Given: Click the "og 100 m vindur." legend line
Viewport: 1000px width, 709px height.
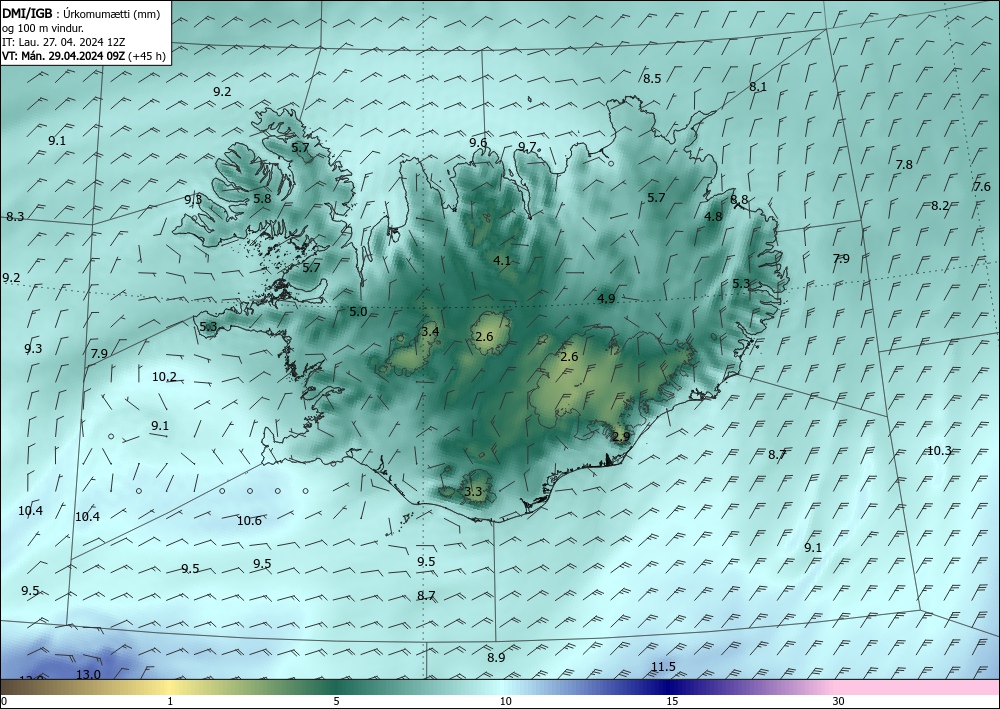Looking at the screenshot, I should (43, 28).
